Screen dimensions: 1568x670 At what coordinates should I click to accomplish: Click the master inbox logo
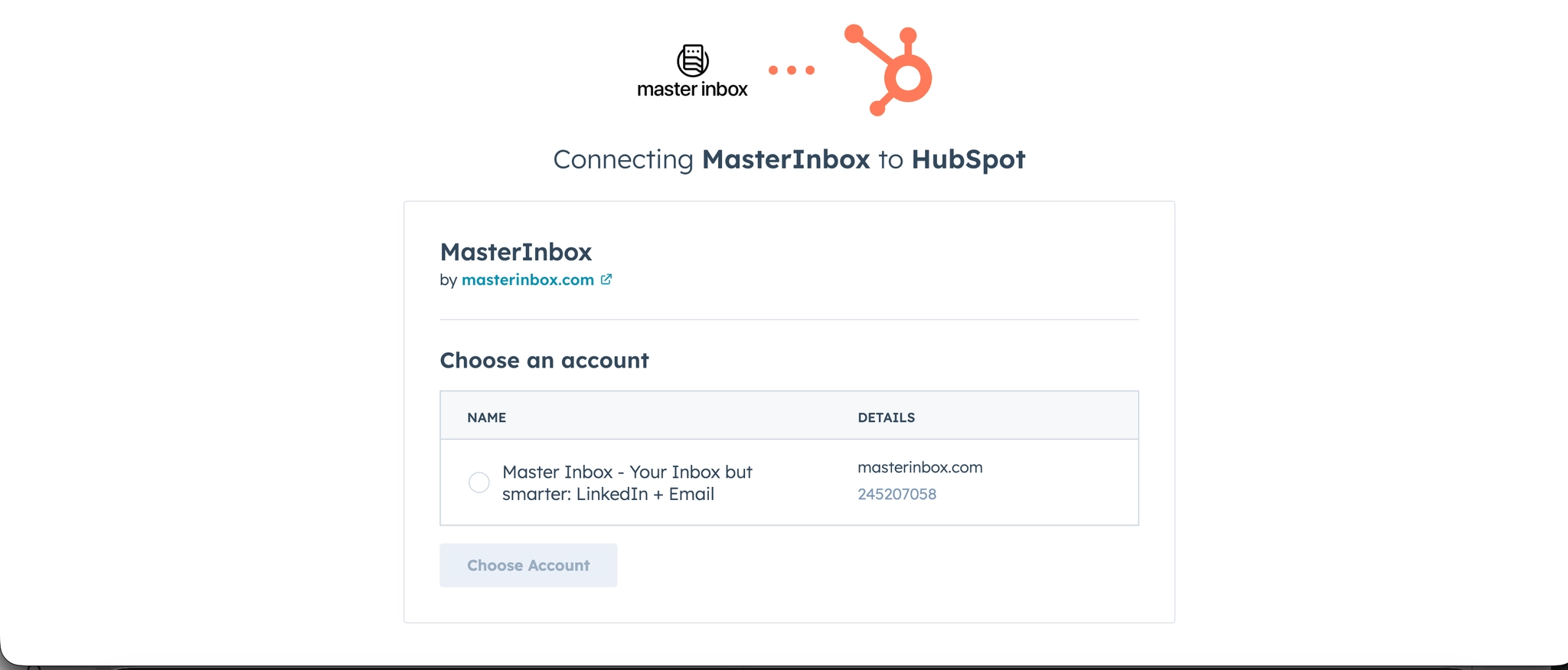pyautogui.click(x=692, y=71)
